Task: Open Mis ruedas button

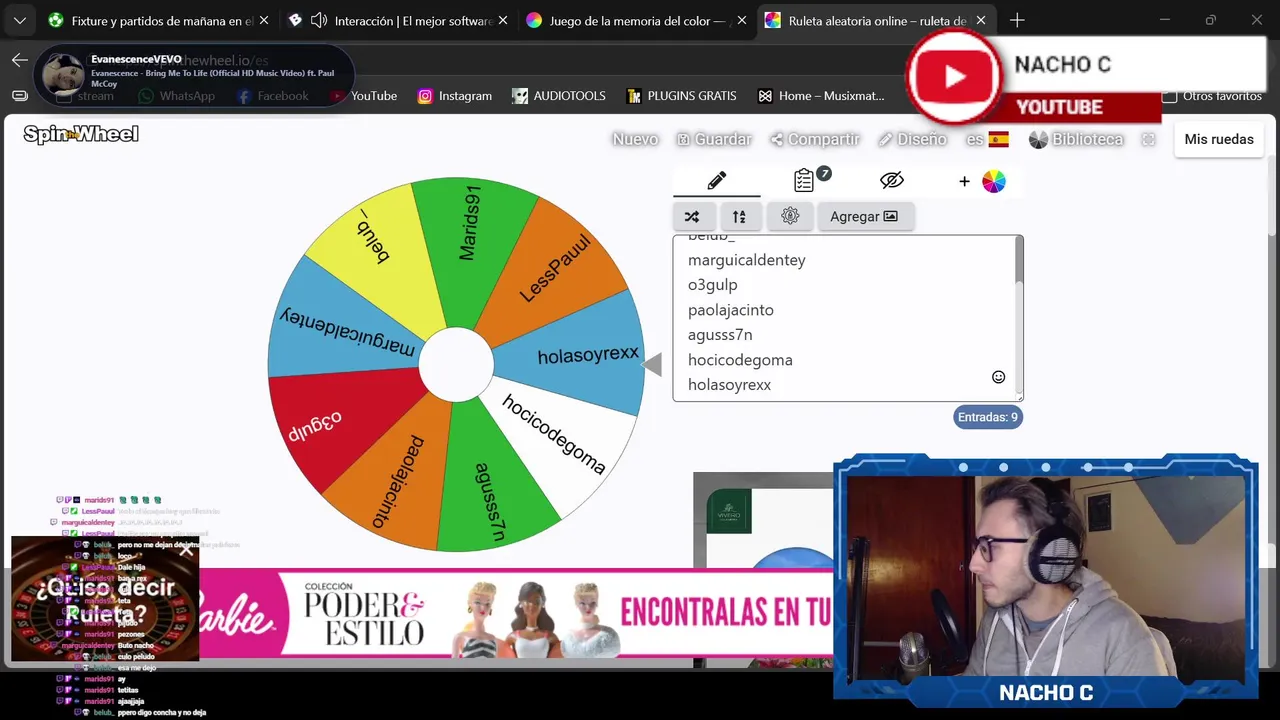Action: (1219, 139)
